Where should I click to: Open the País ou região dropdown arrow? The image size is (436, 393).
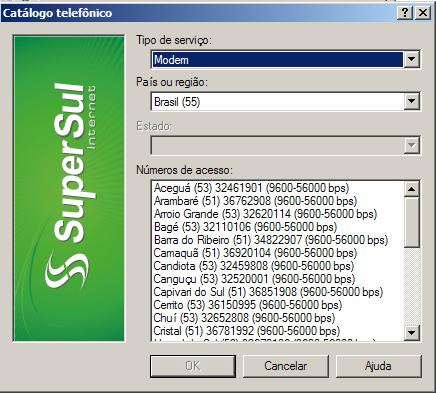[x=412, y=101]
